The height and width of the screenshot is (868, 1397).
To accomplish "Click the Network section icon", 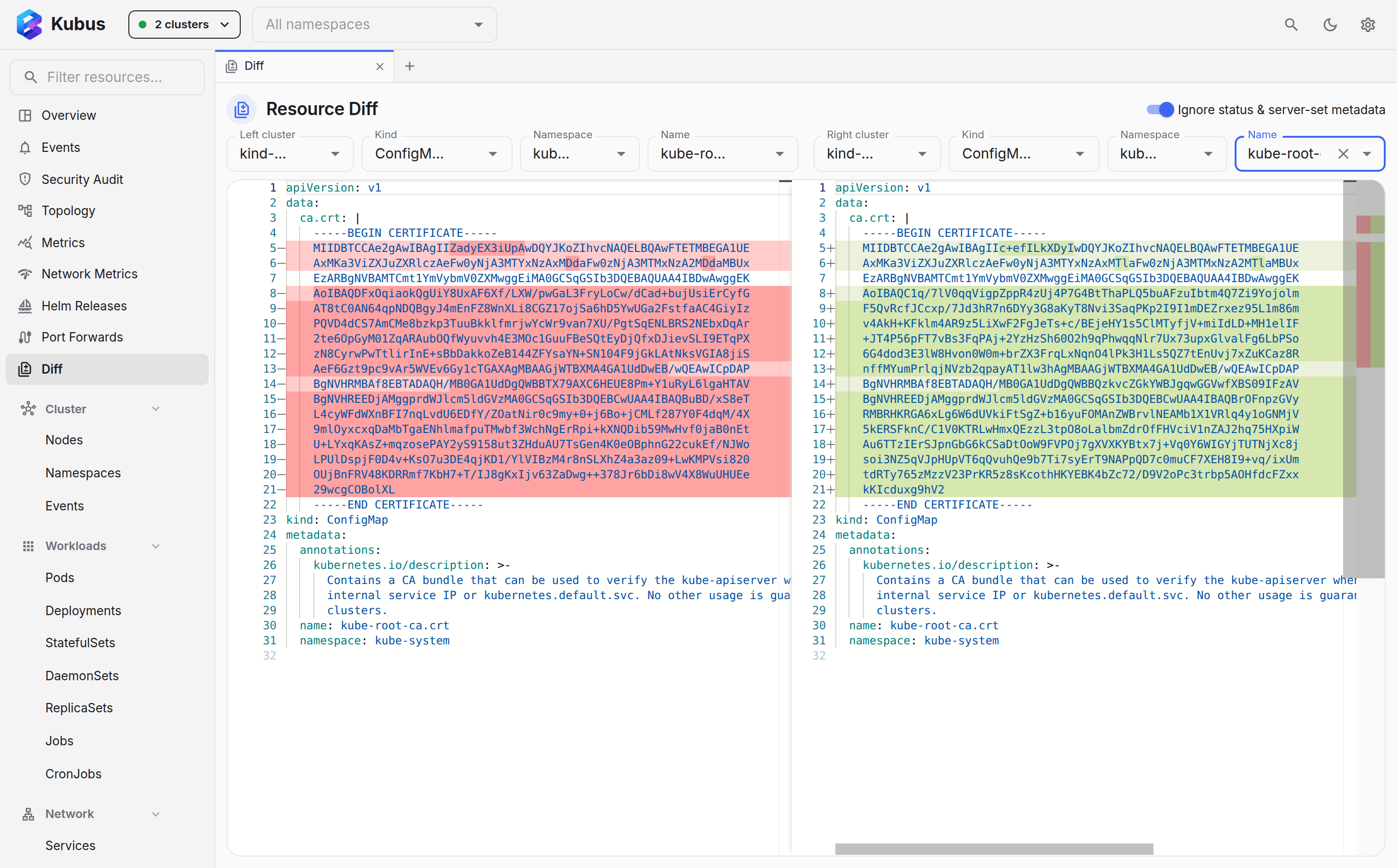I will pos(28,814).
